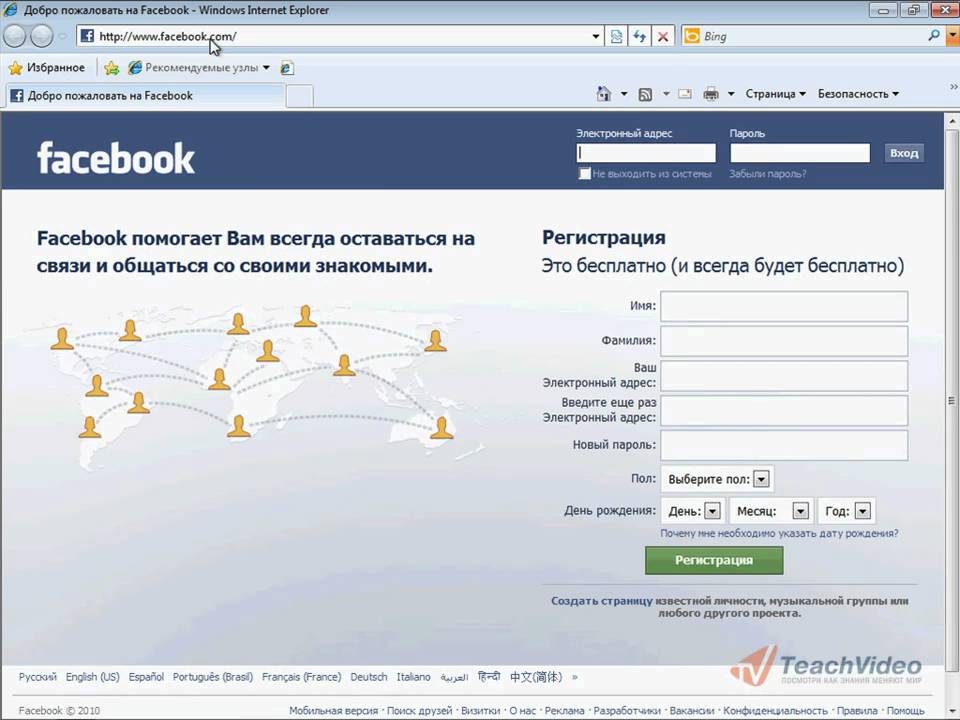Click the 'Вход' login button
The height and width of the screenshot is (720, 960).
[904, 153]
